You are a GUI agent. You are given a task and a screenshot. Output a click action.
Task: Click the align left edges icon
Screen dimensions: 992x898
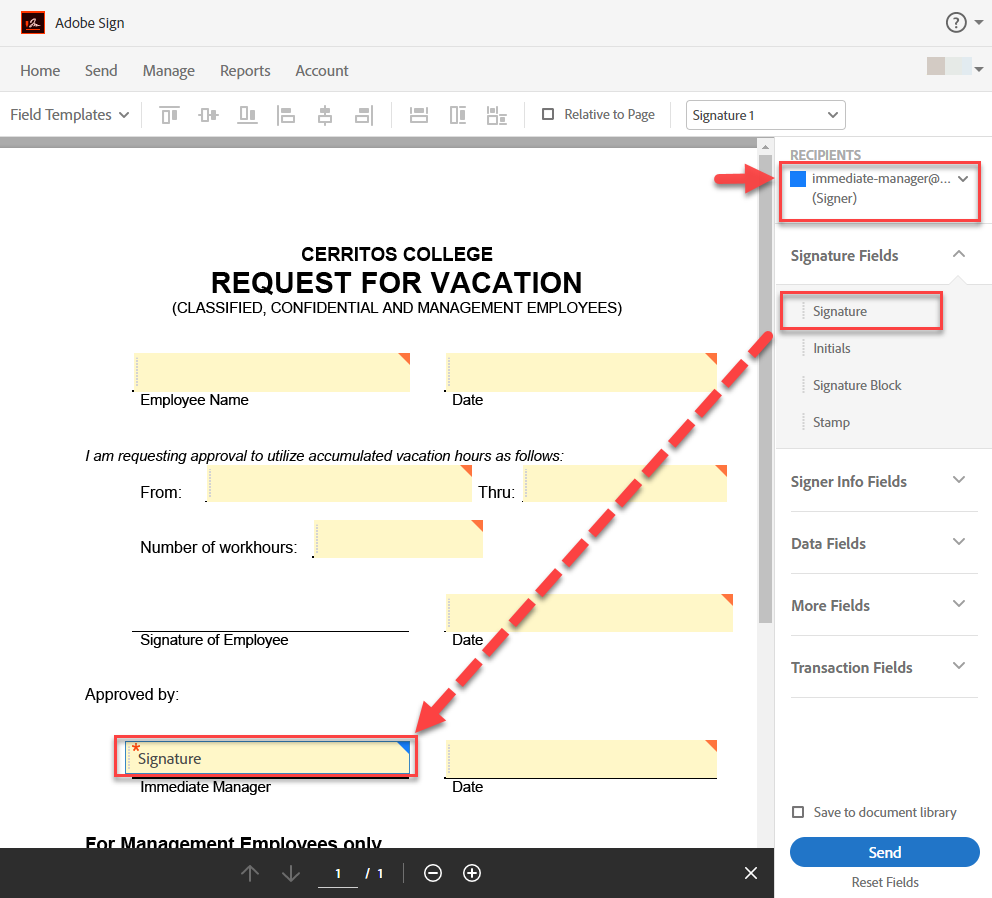pos(286,115)
